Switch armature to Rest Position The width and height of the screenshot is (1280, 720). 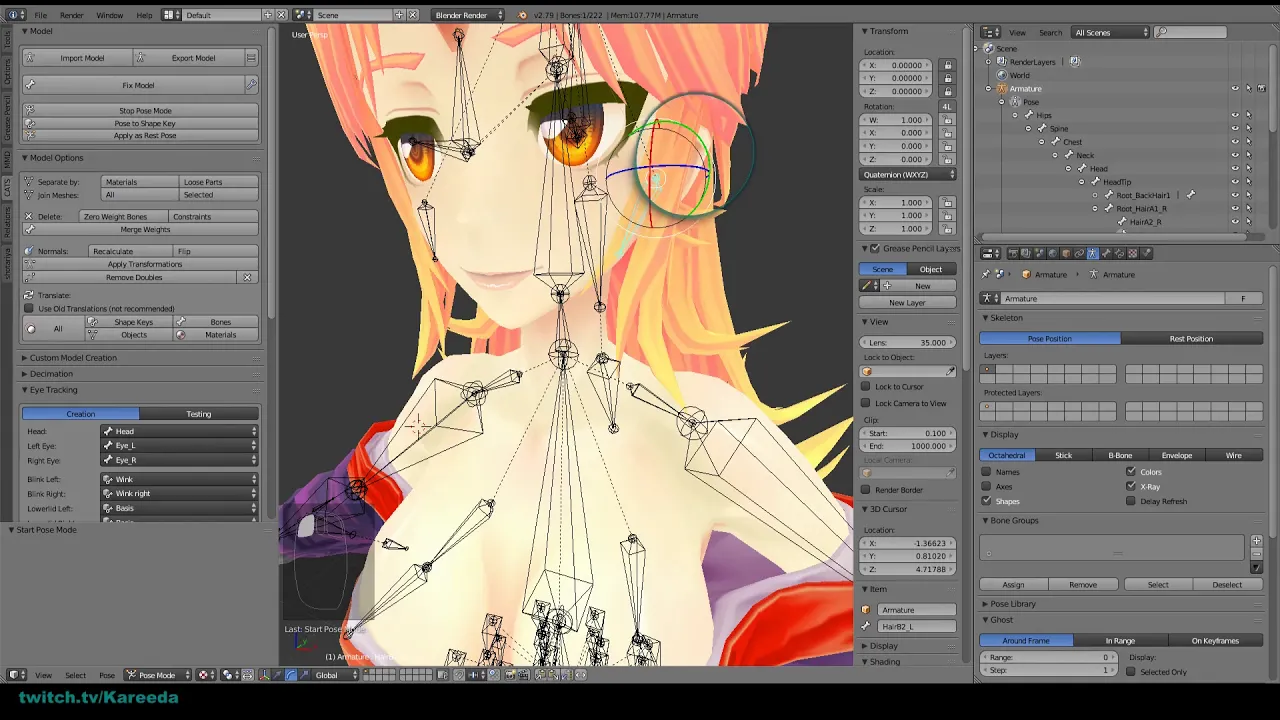click(x=1192, y=338)
